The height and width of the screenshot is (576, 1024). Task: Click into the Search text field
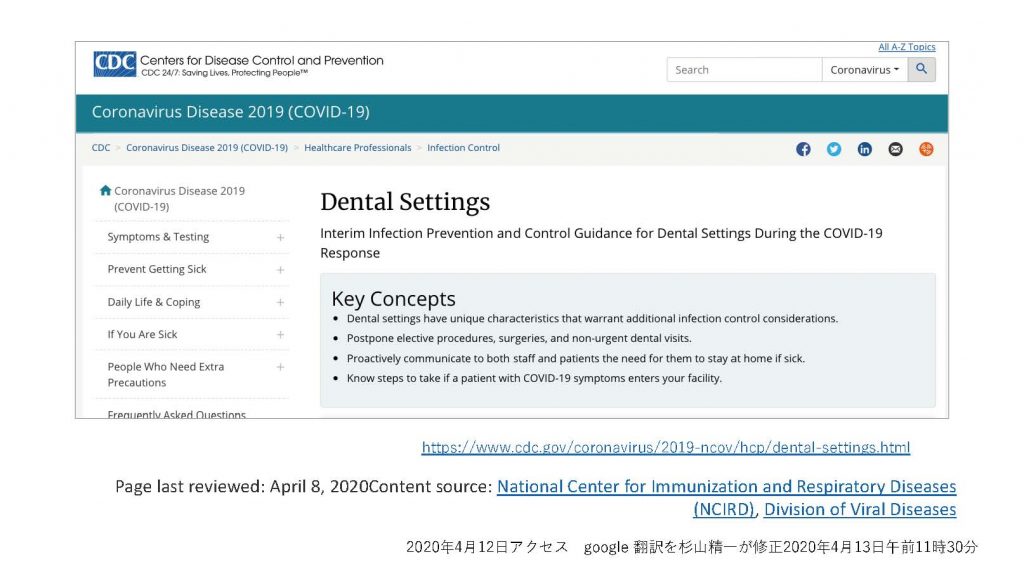[x=744, y=70]
